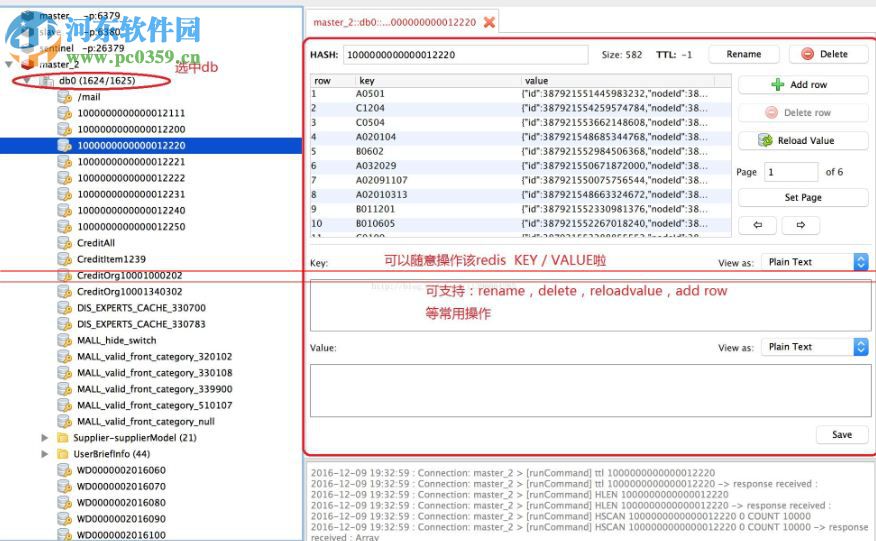Click the WD0000002016070 key icon
876x541 pixels.
click(65, 486)
